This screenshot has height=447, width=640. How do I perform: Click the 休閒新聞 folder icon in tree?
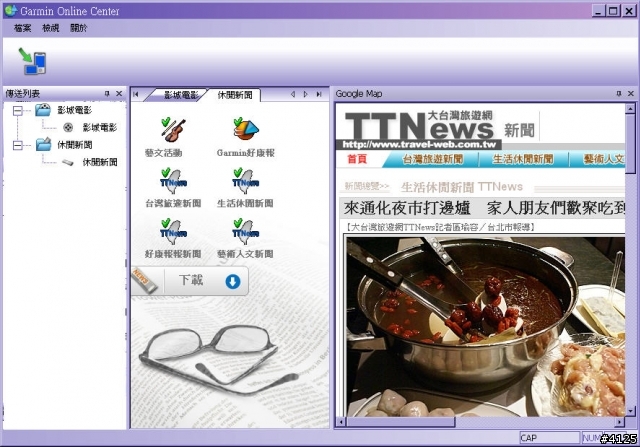[x=43, y=144]
